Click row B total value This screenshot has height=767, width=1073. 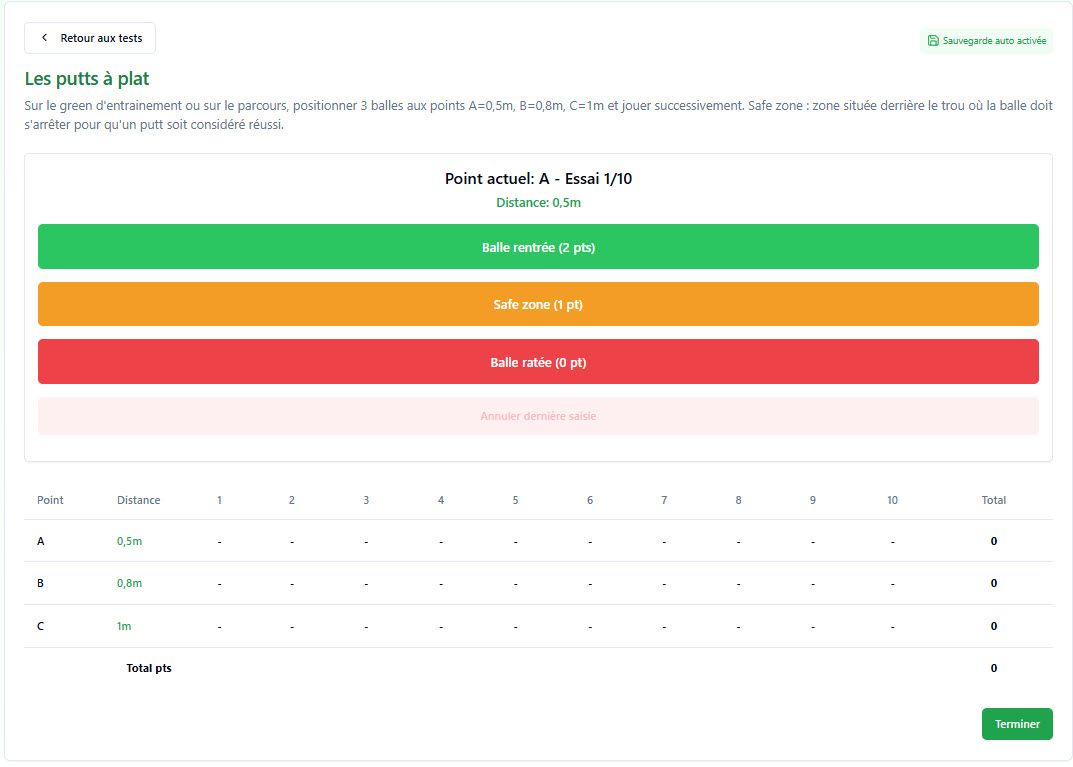click(x=994, y=583)
